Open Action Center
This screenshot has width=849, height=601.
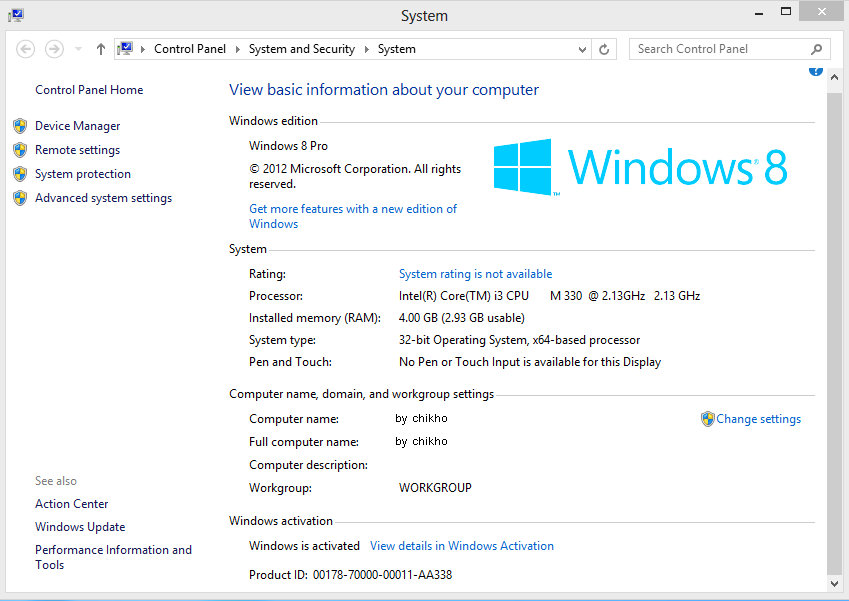tap(71, 504)
